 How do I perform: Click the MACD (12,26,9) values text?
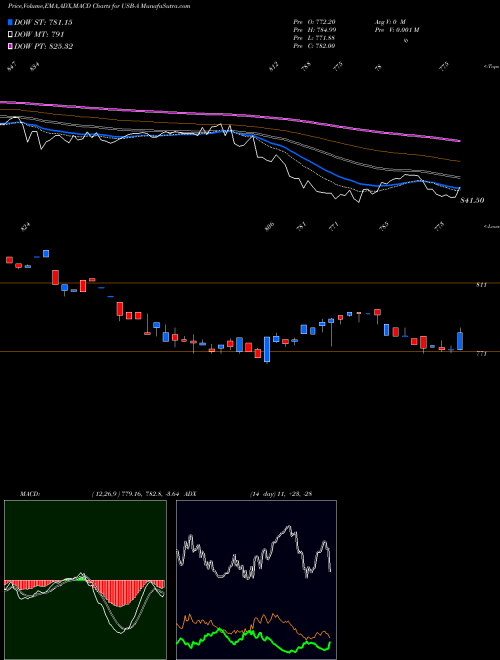click(136, 494)
